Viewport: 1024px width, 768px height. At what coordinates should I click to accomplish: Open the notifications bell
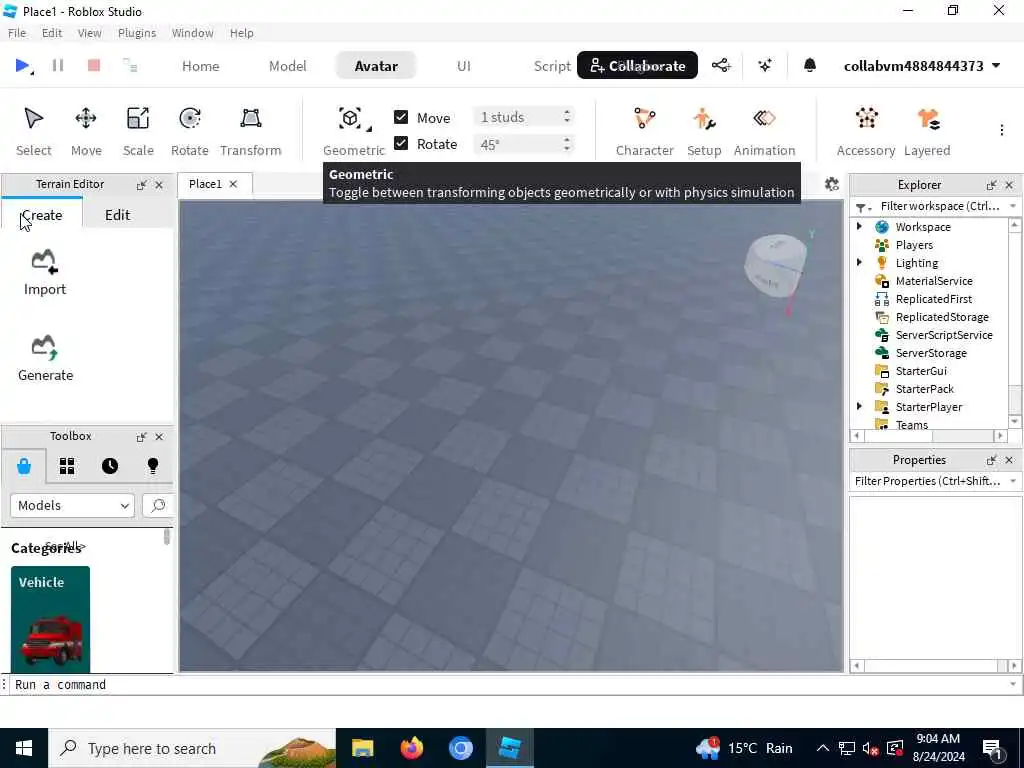[810, 65]
